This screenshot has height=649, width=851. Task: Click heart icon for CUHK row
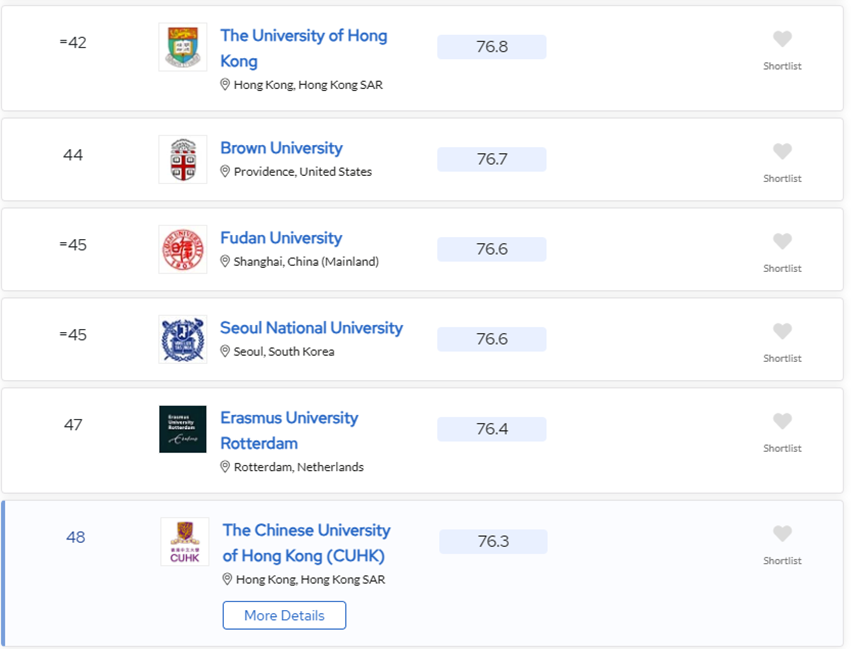(782, 533)
